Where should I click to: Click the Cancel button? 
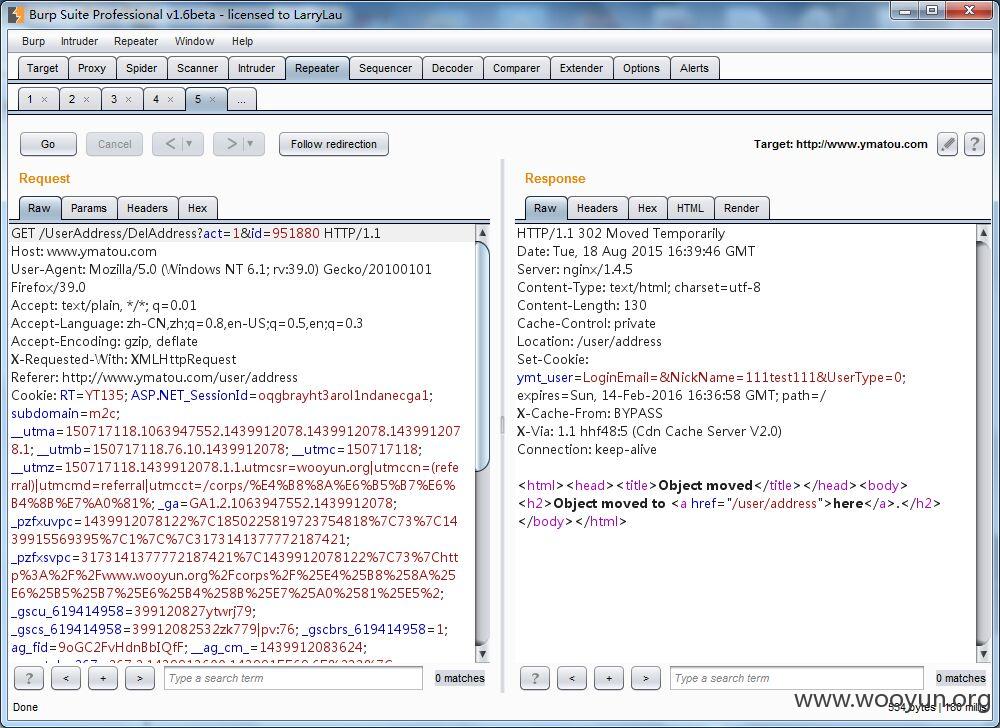coord(115,144)
